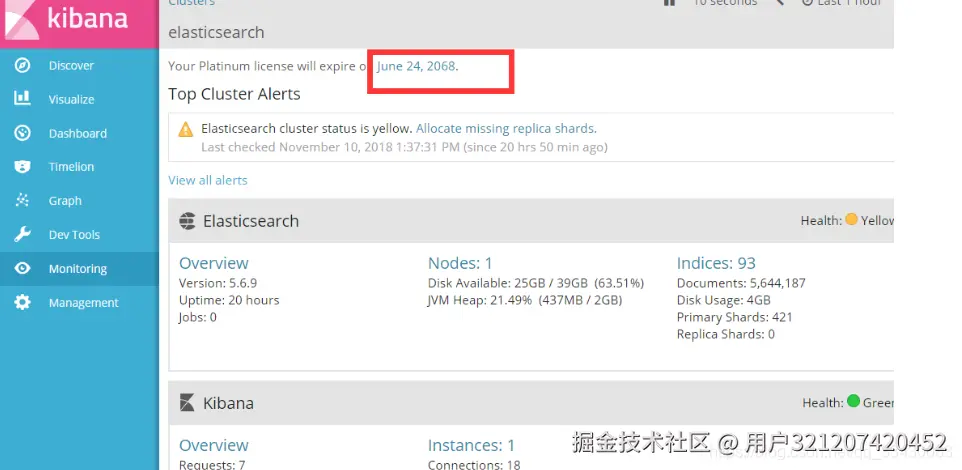Open the Kibana Overview link

(214, 445)
